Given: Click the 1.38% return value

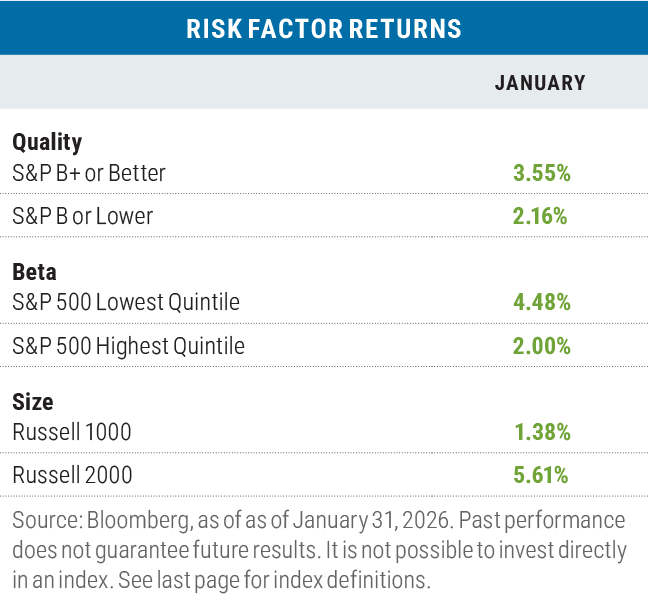Looking at the screenshot, I should pyautogui.click(x=541, y=432).
